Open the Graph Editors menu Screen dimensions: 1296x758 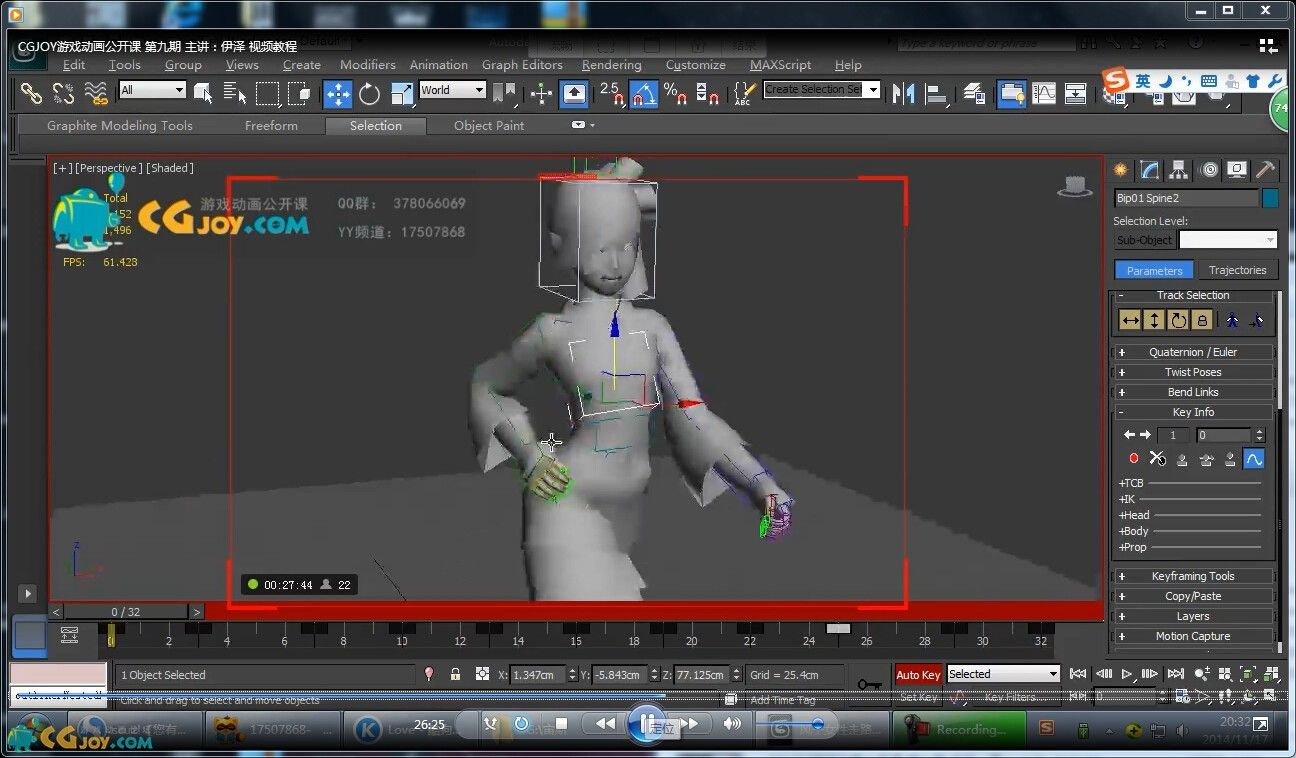[x=522, y=65]
